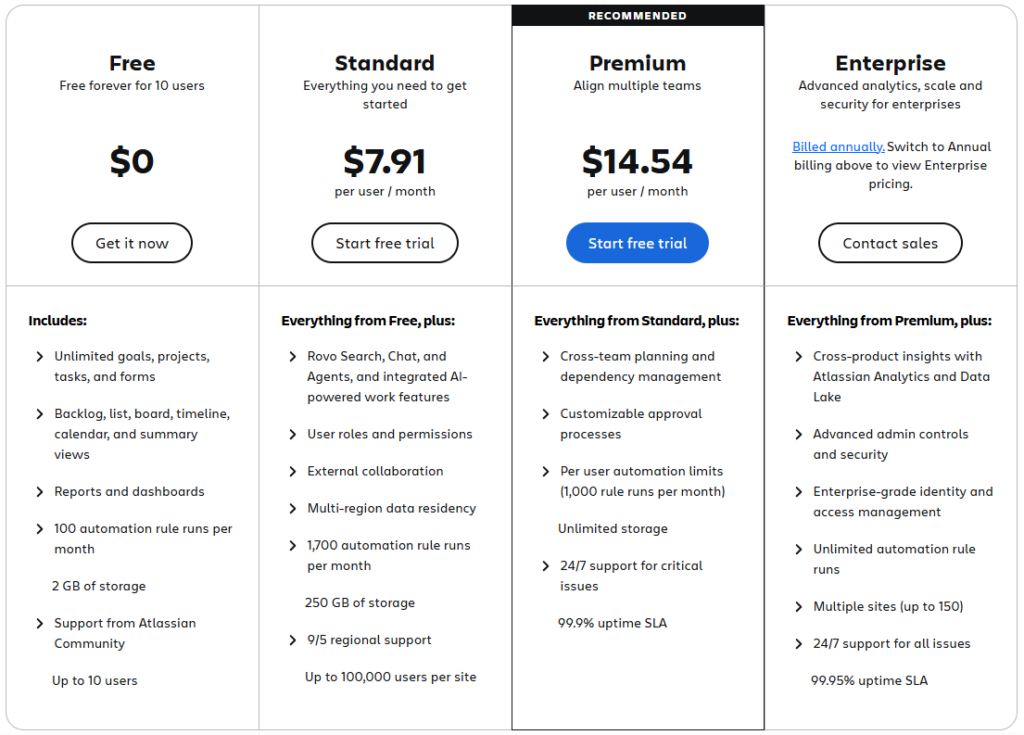The image size is (1024, 735).
Task: Expand Cross-team planning and dependency management
Action: [546, 356]
